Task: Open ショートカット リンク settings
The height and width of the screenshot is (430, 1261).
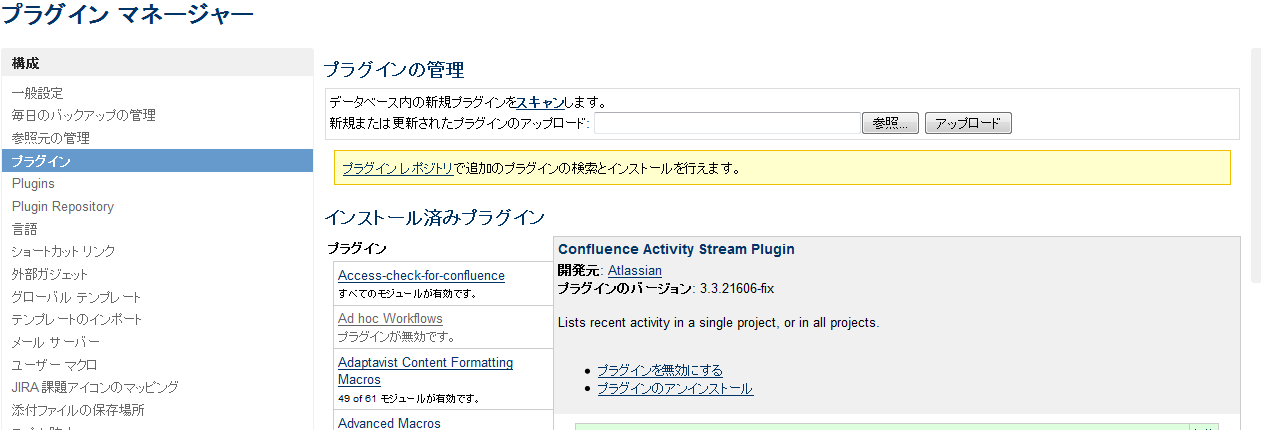Action: click(63, 251)
